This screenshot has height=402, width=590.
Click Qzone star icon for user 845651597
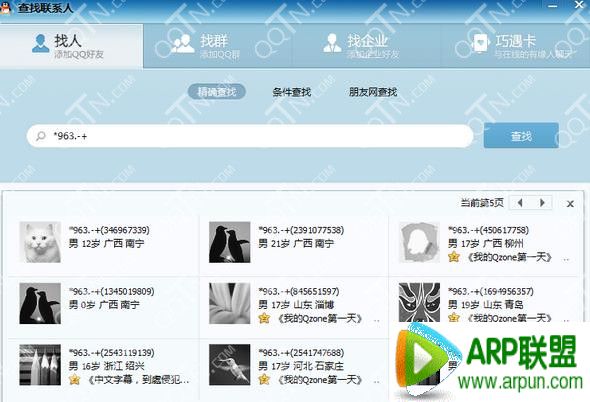coord(264,318)
